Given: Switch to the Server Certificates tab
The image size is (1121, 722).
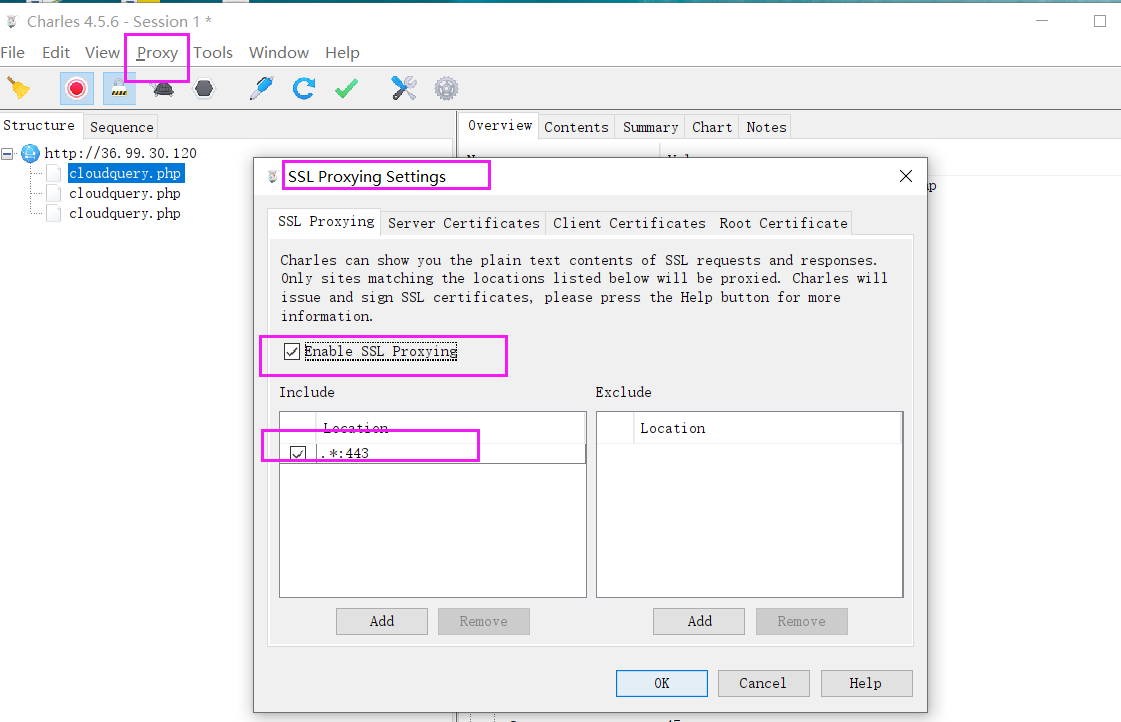Looking at the screenshot, I should click(463, 223).
